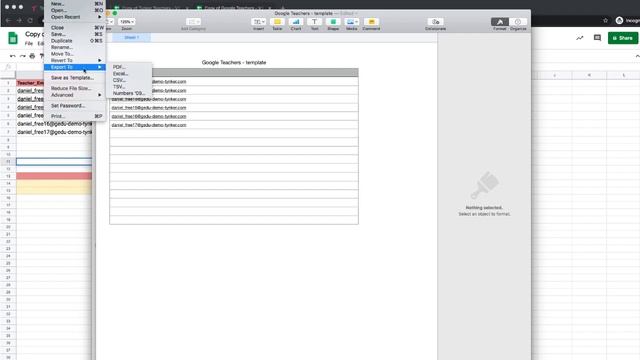Choose Close from the File menu

[75, 28]
